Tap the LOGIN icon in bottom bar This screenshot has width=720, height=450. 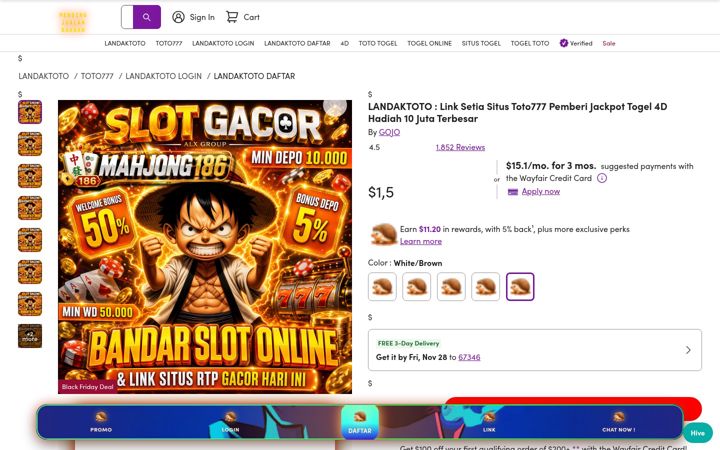tap(231, 417)
